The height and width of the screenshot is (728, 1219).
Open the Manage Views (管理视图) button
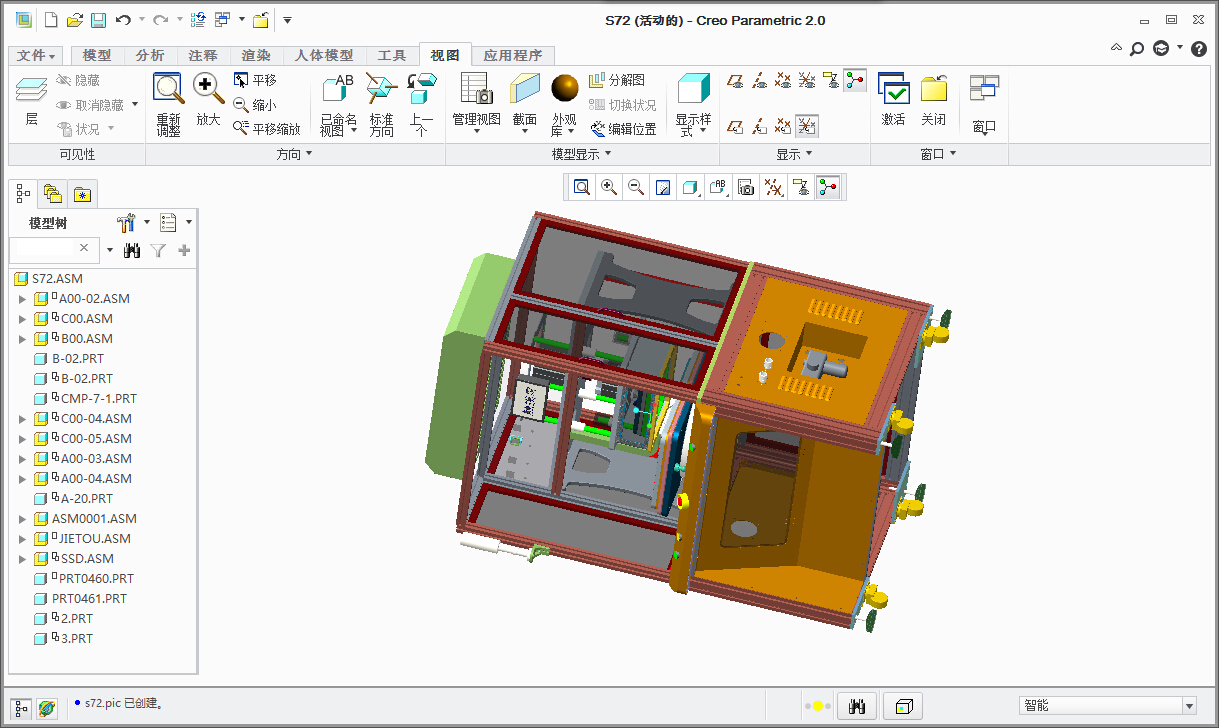pyautogui.click(x=476, y=104)
